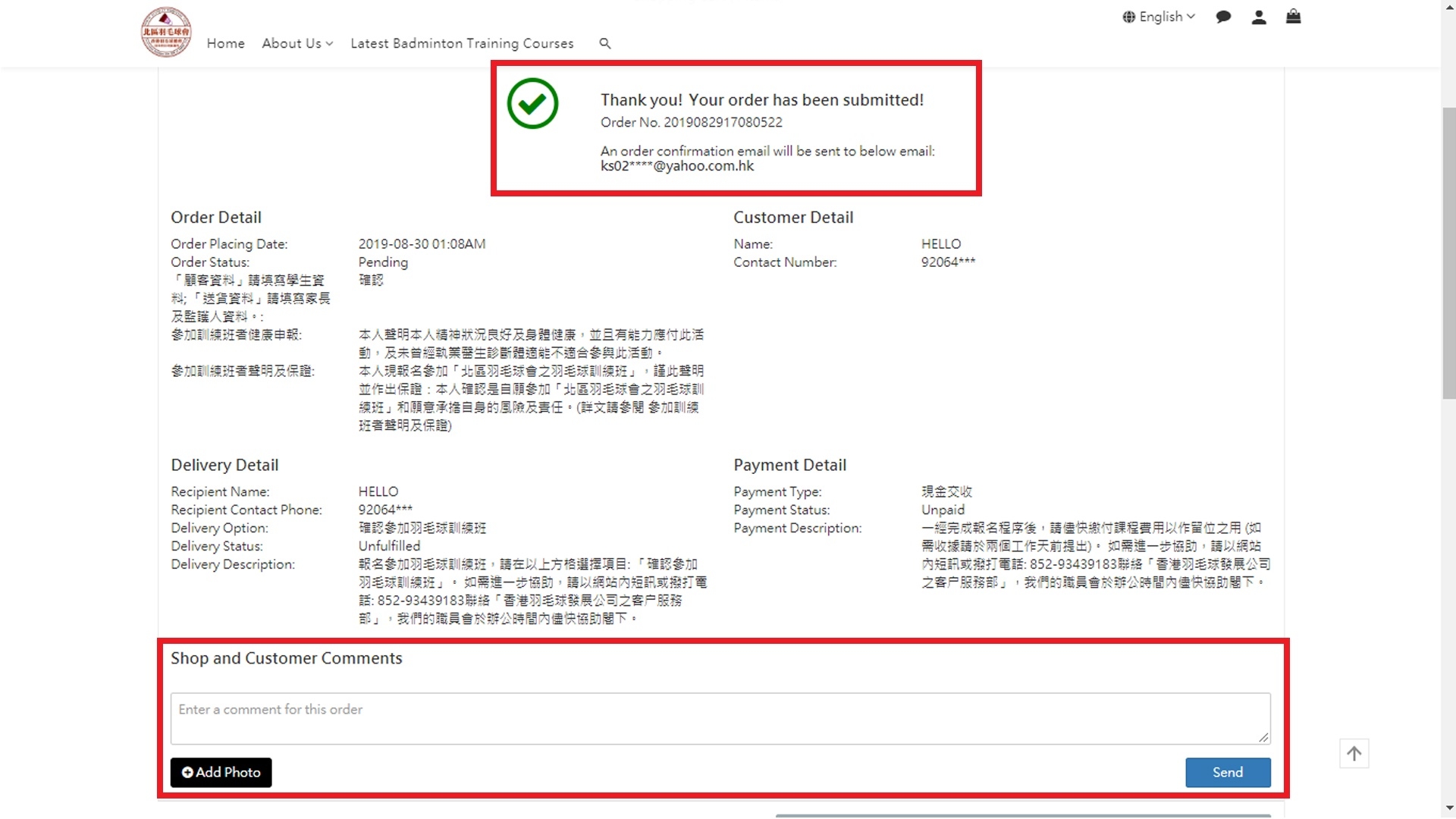This screenshot has width=1456, height=819.
Task: Click the badminton club logo
Action: click(166, 32)
